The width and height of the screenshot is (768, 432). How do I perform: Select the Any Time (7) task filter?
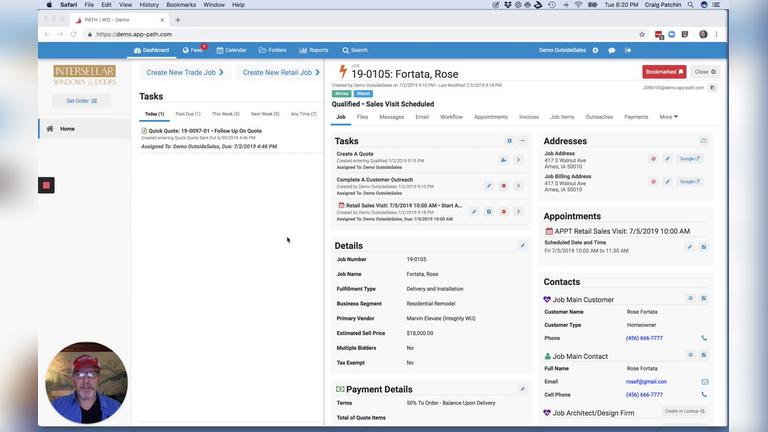coord(304,114)
